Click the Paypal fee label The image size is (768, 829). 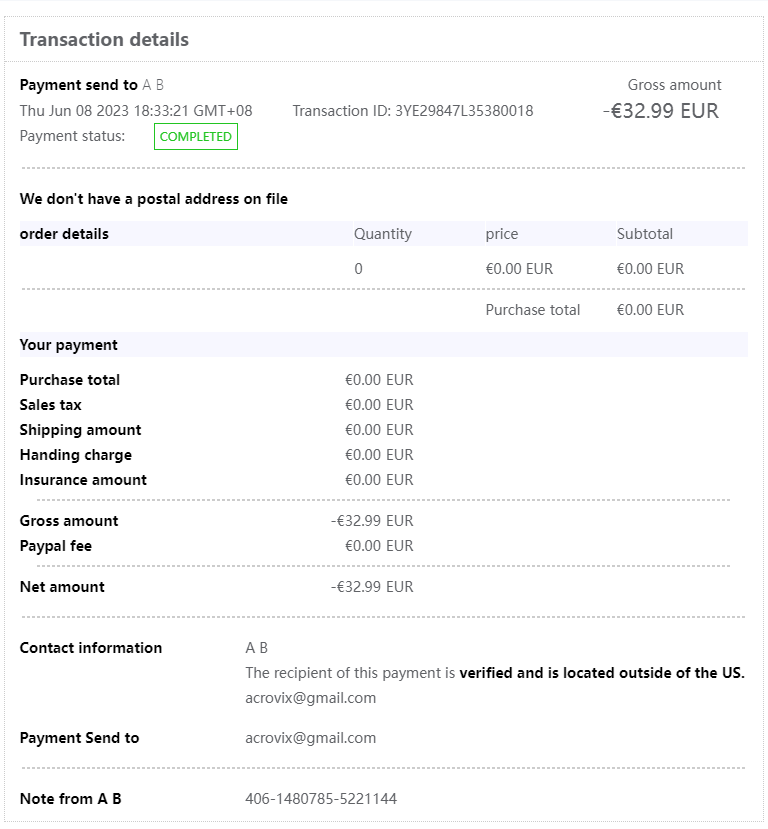[x=55, y=546]
